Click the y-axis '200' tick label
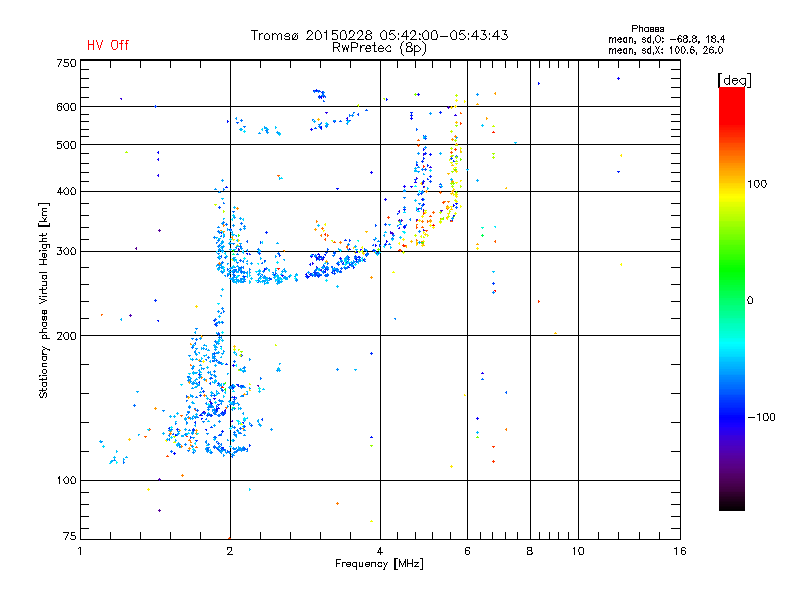Image resolution: width=800 pixels, height=600 pixels. 66,336
